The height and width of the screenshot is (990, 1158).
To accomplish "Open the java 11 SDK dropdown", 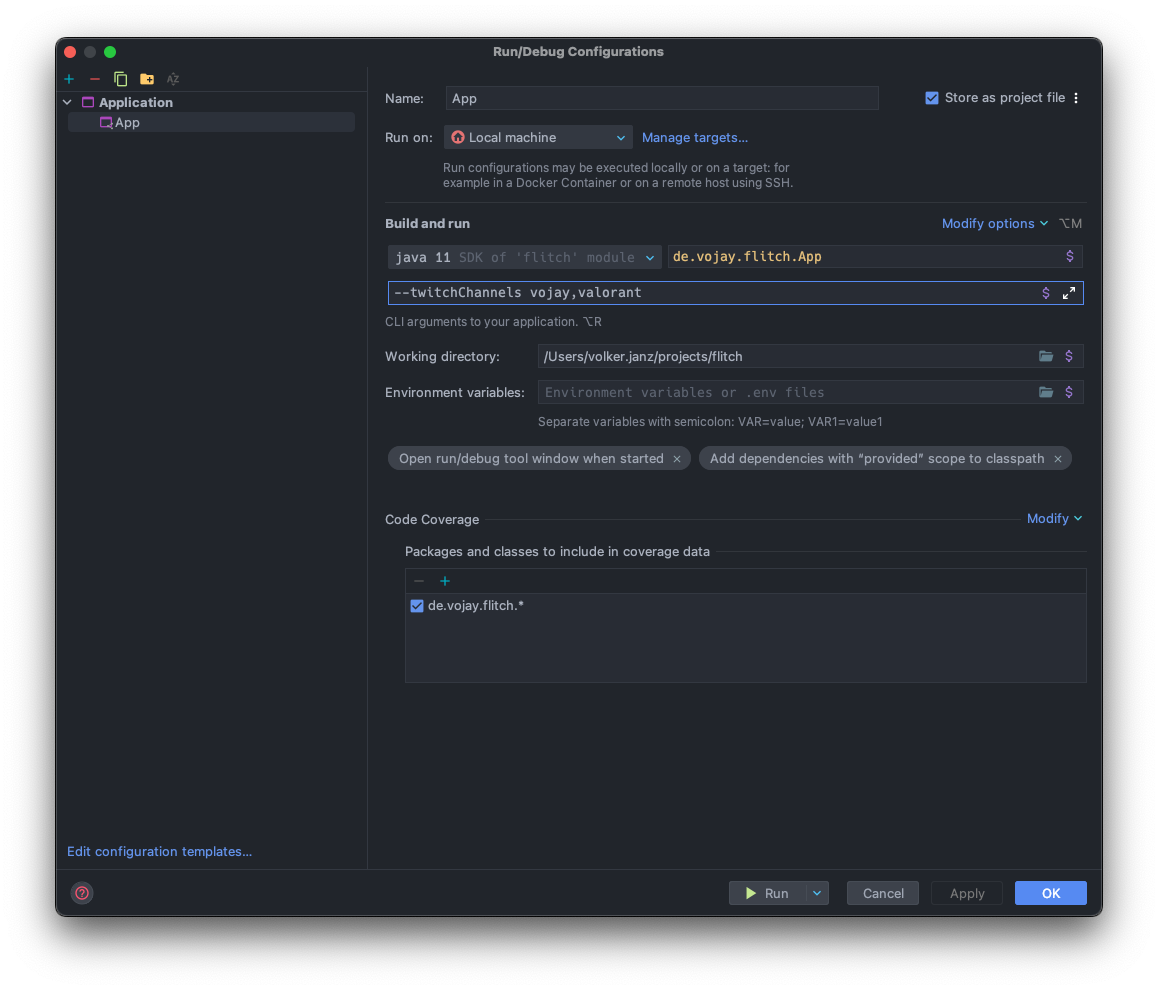I will 651,257.
